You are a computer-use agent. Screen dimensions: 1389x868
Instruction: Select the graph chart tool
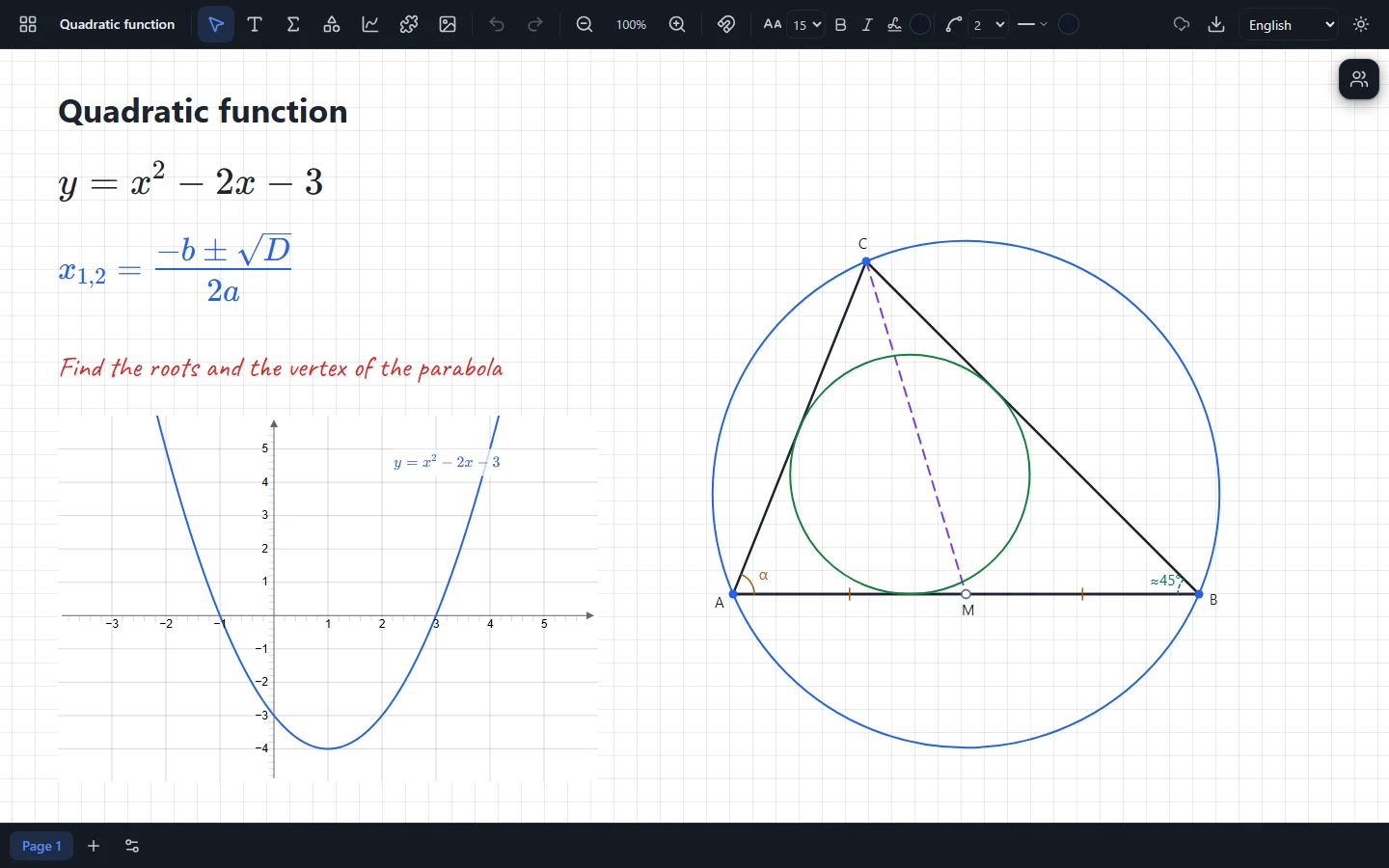point(370,24)
